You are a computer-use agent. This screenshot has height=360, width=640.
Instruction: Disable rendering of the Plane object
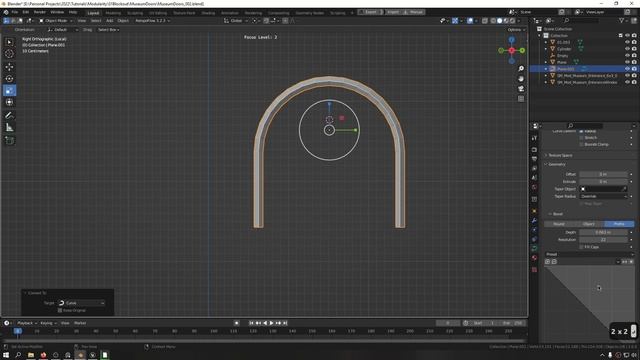634,62
